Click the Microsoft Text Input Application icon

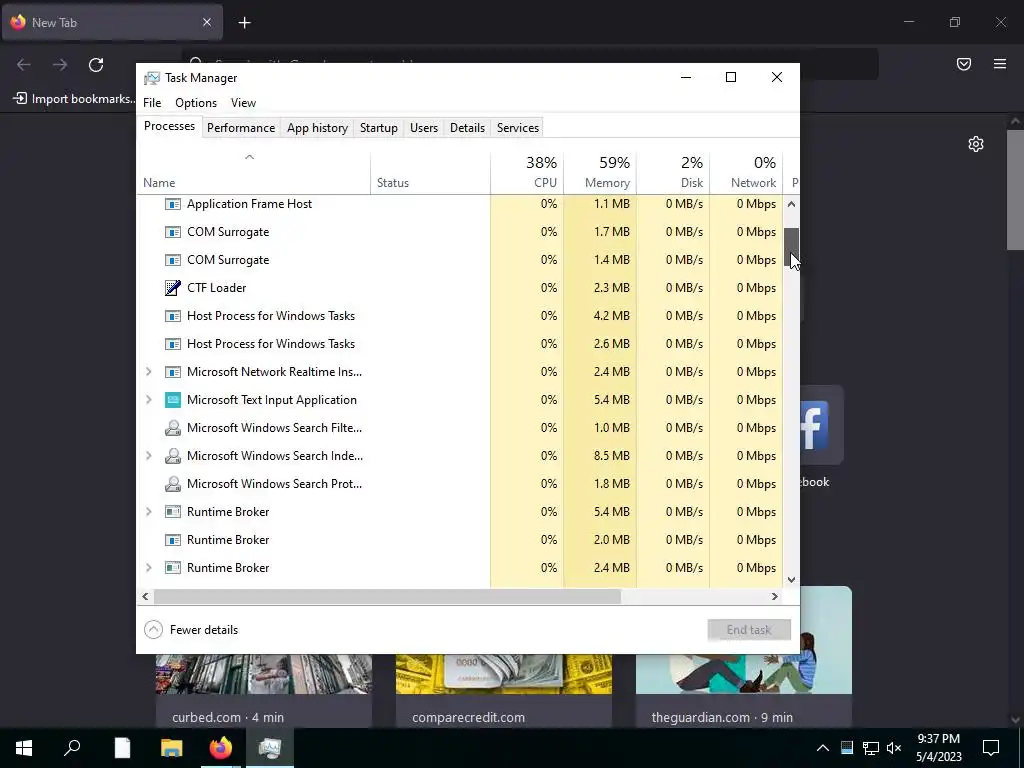tap(172, 400)
